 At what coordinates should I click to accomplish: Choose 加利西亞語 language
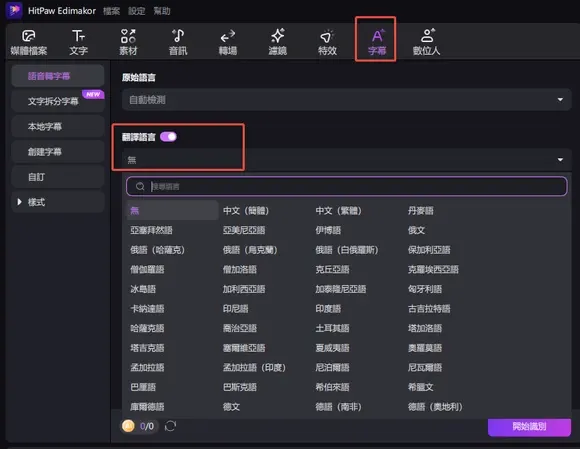tap(244, 289)
